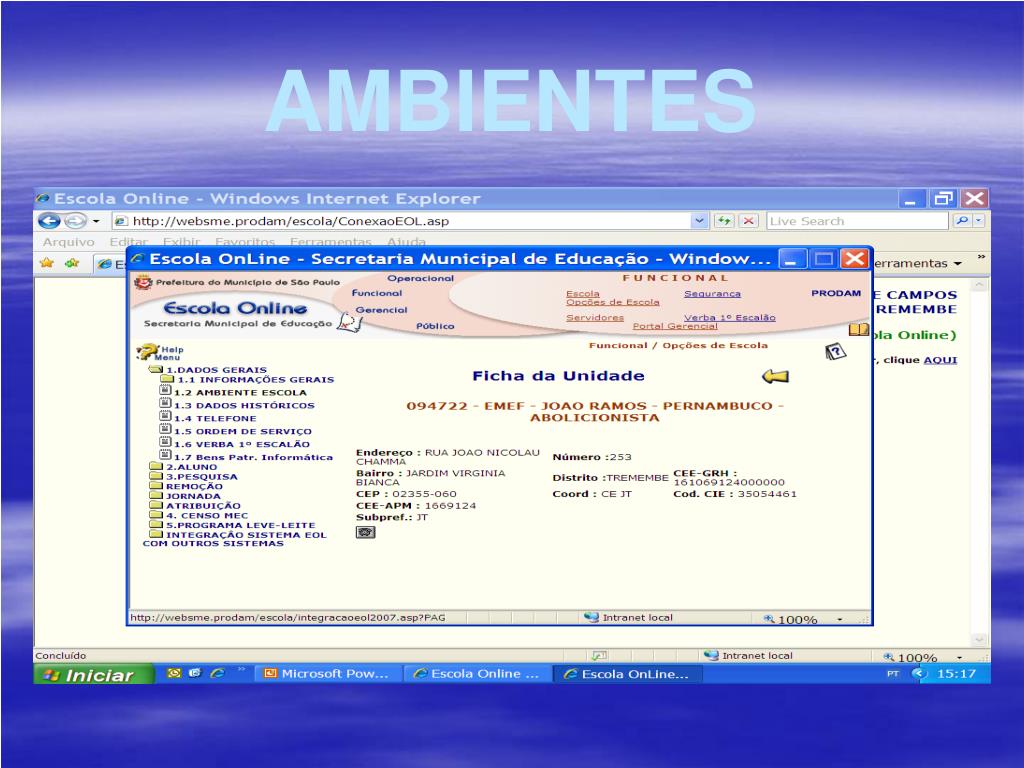Click the clock showing 15:17

[956, 673]
